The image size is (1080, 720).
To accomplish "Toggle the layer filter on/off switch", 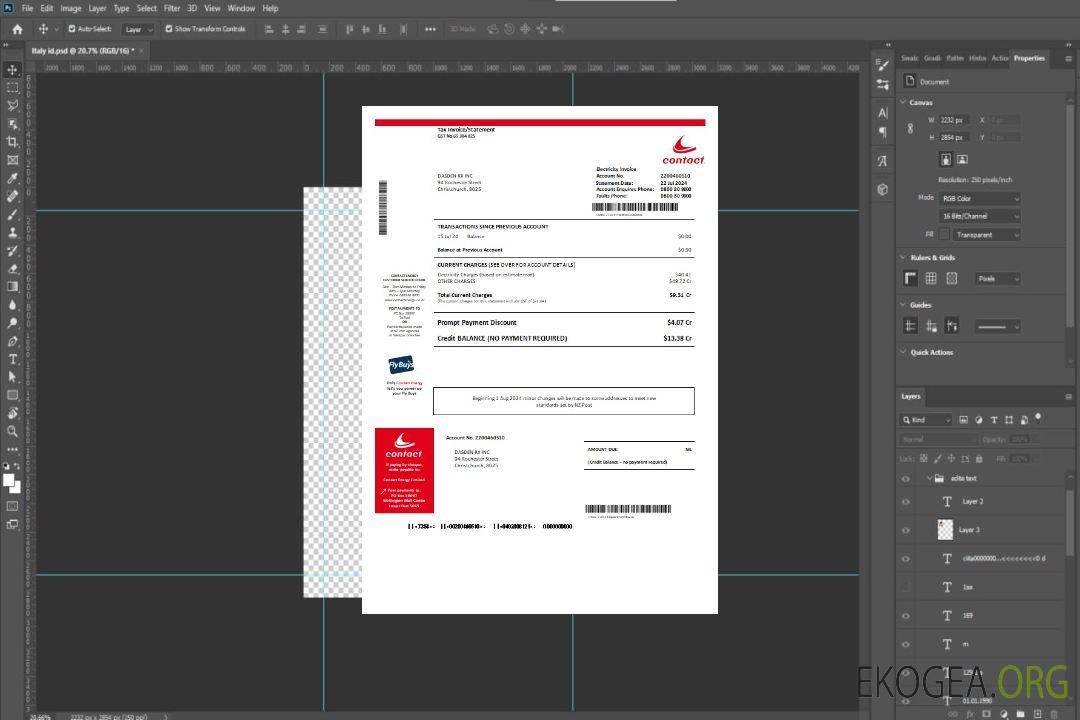I will pos(1039,418).
